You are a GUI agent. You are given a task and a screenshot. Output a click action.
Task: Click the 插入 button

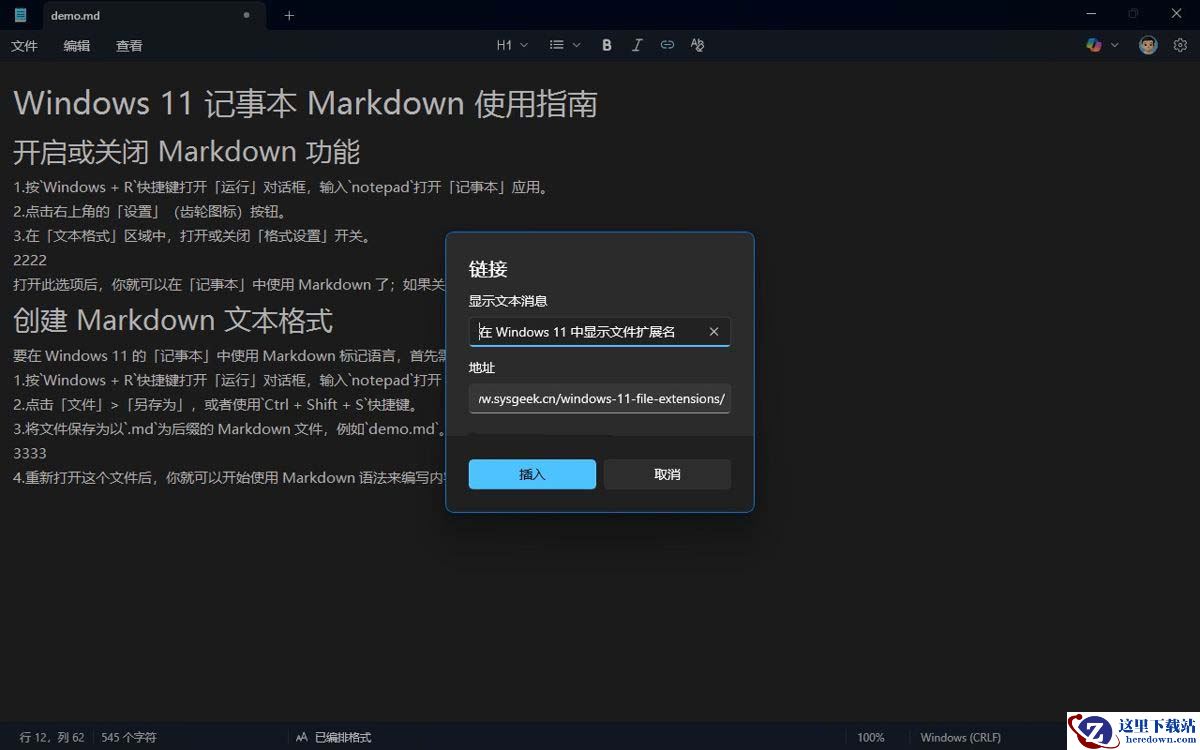tap(532, 474)
